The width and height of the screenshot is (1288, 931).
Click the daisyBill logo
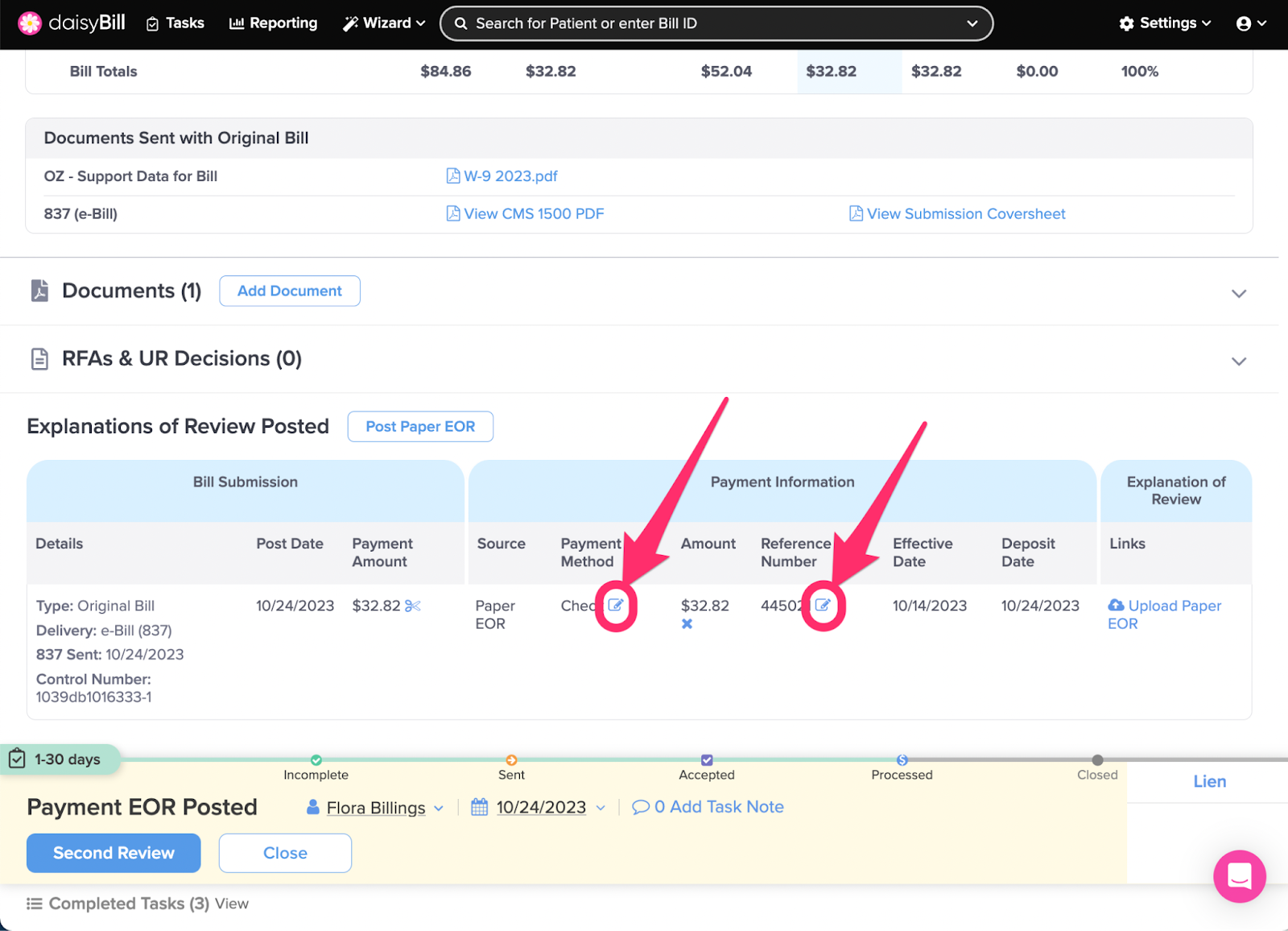[x=72, y=23]
